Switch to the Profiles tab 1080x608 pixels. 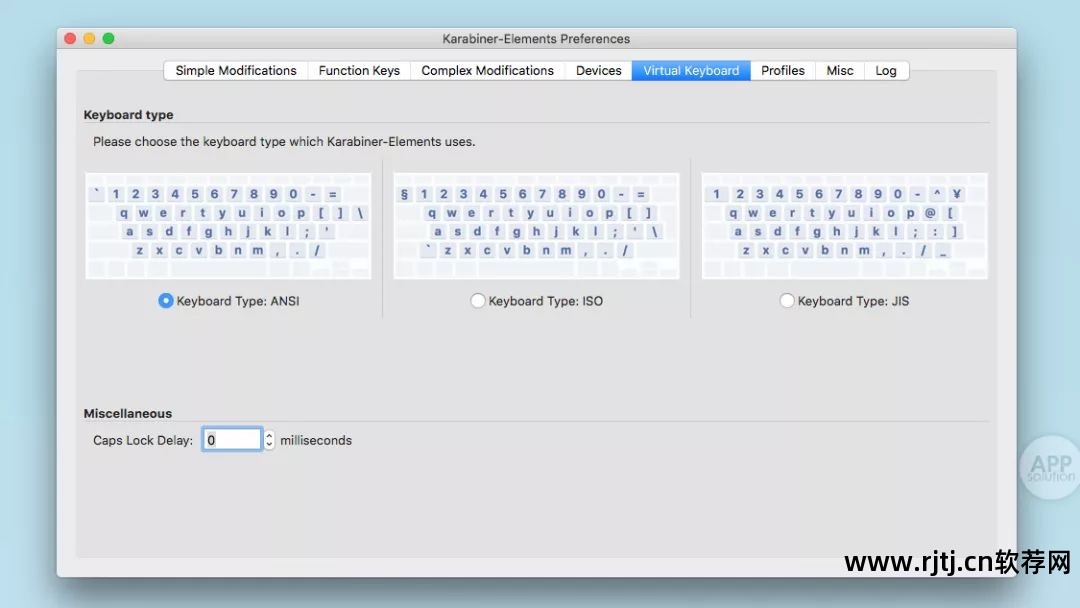(x=782, y=71)
